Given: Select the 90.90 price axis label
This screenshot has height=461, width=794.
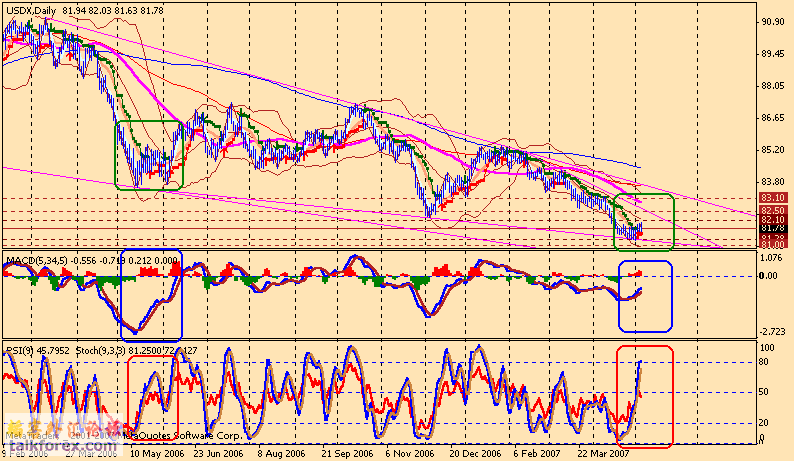Looking at the screenshot, I should tap(773, 22).
